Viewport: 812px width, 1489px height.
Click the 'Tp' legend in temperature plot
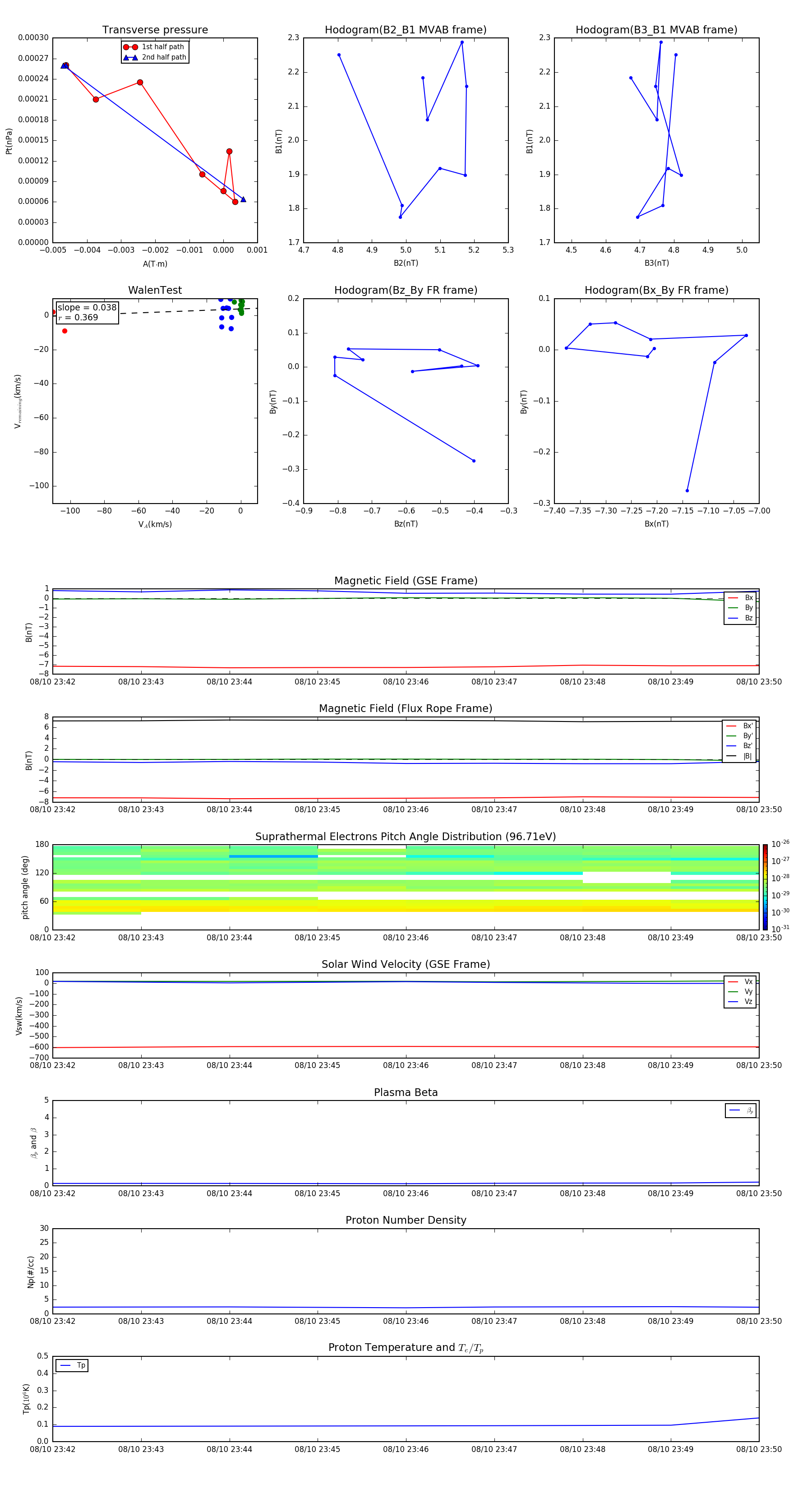(x=72, y=1365)
